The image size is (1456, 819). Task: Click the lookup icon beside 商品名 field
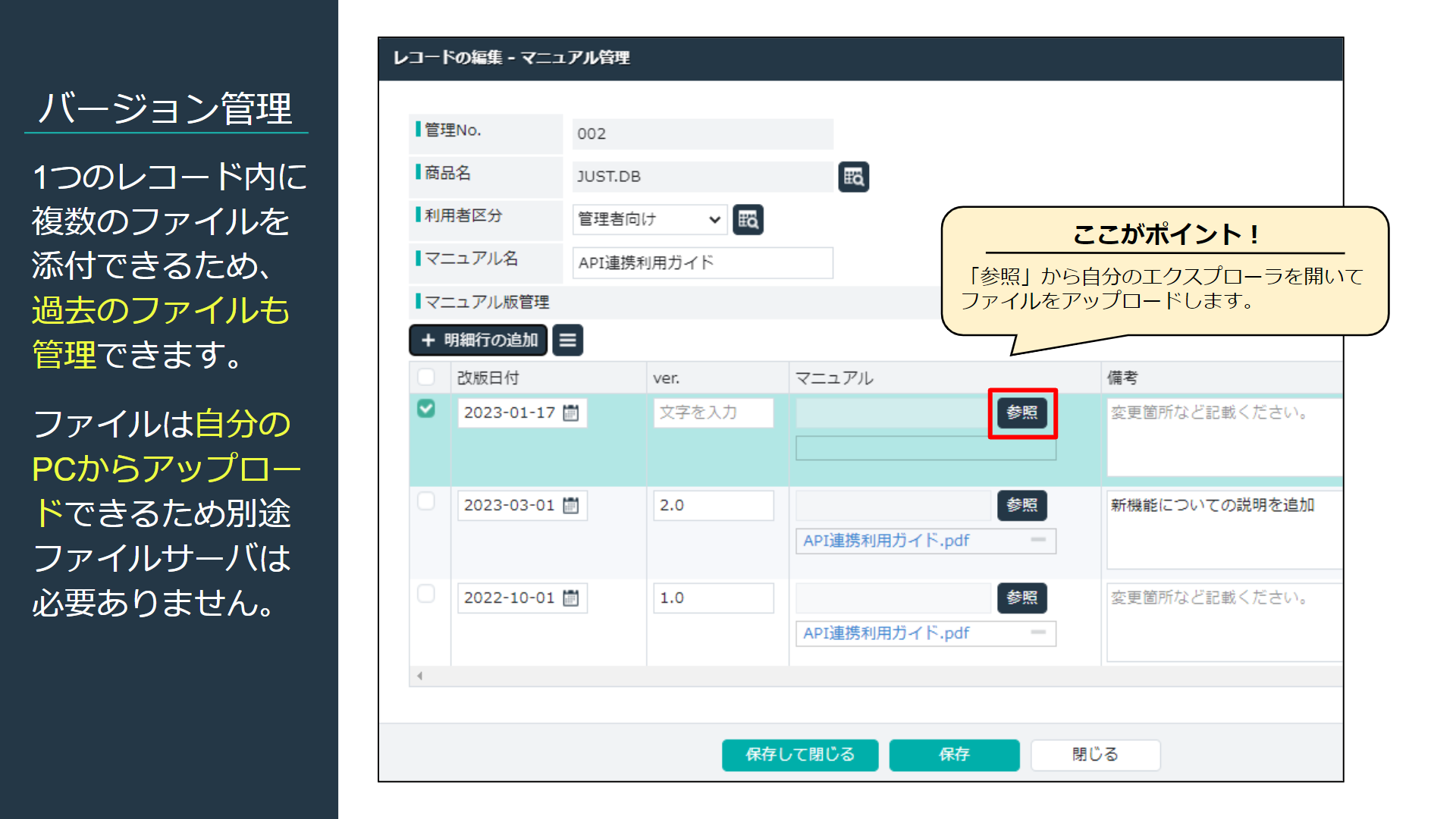click(x=853, y=177)
